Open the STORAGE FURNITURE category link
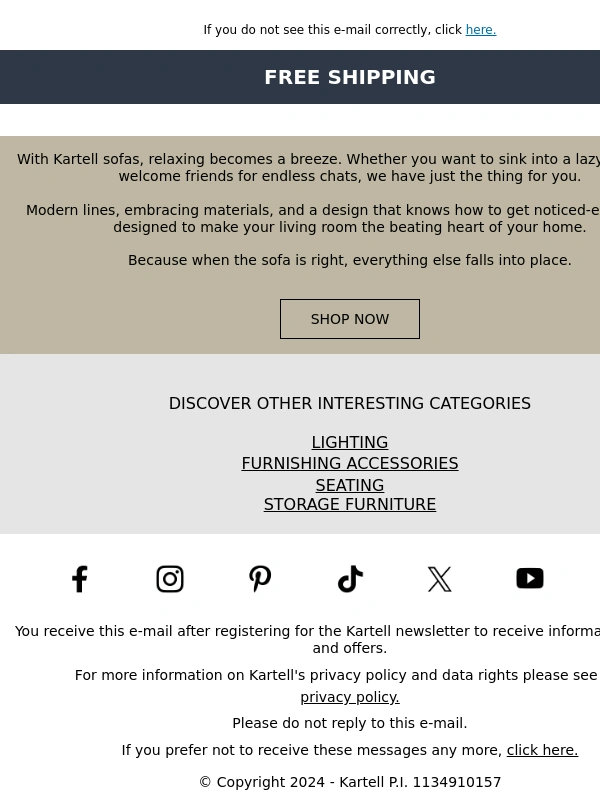 click(x=350, y=504)
